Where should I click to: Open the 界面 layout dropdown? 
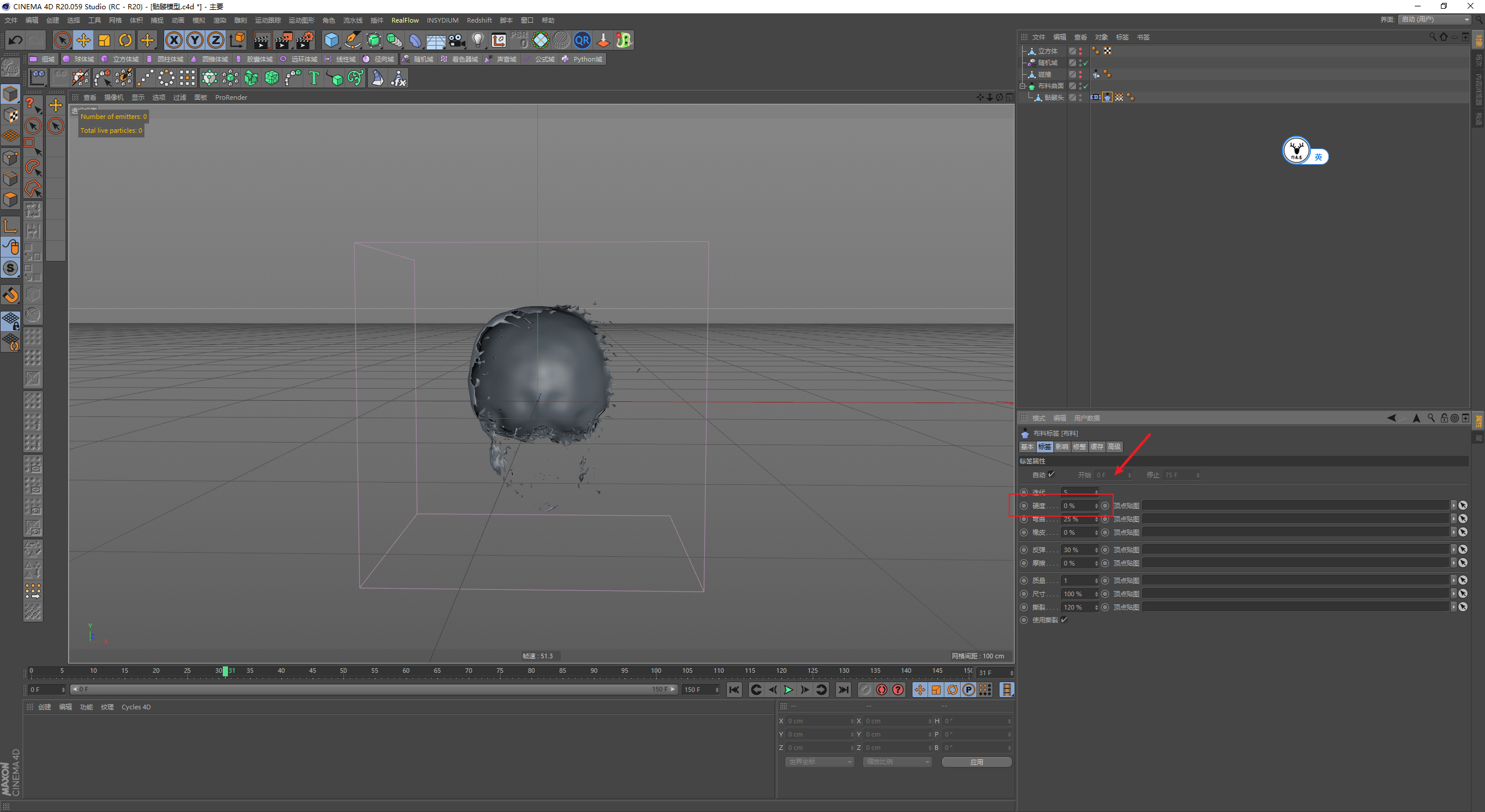coord(1435,20)
